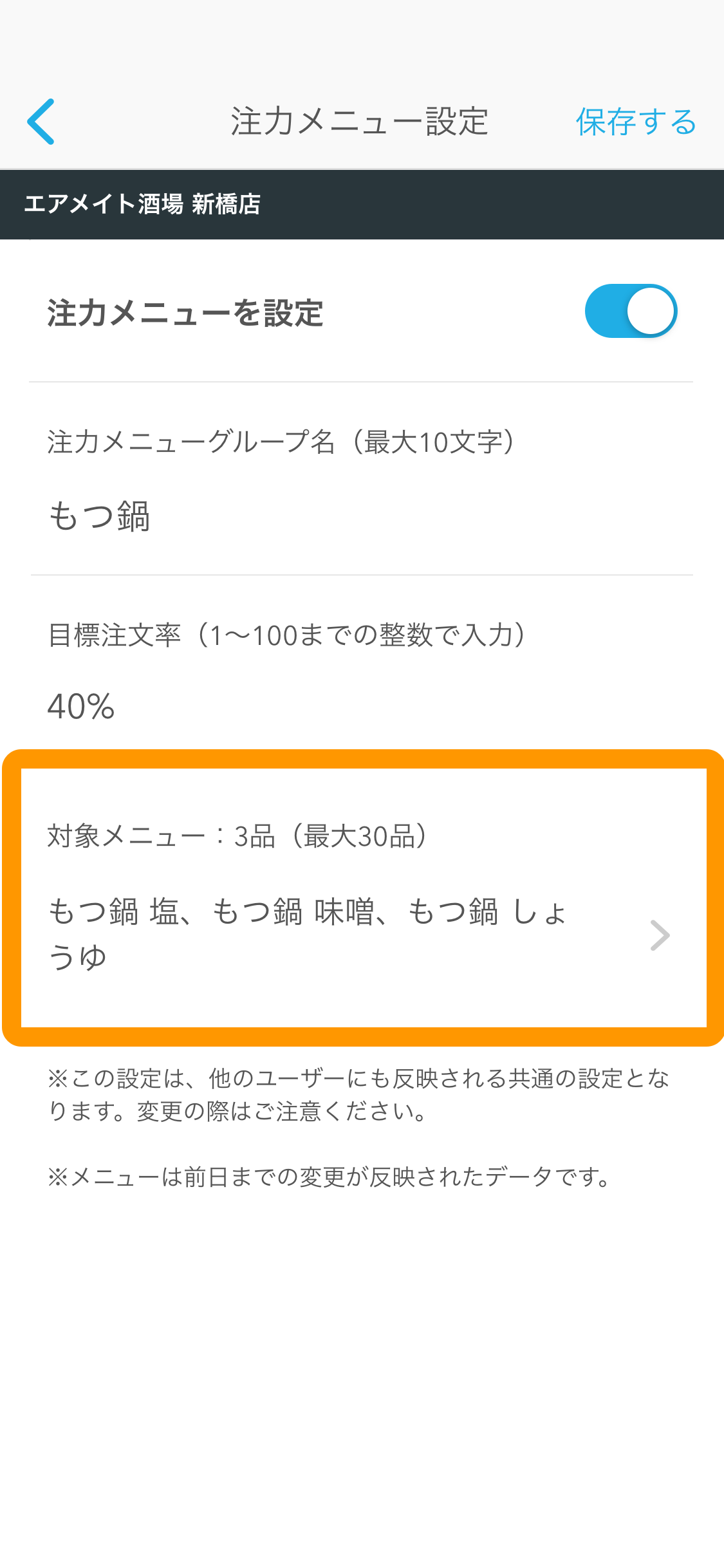Tap the エアメイト酒場 新橋店 store header
The width and height of the screenshot is (724, 1568).
click(142, 204)
